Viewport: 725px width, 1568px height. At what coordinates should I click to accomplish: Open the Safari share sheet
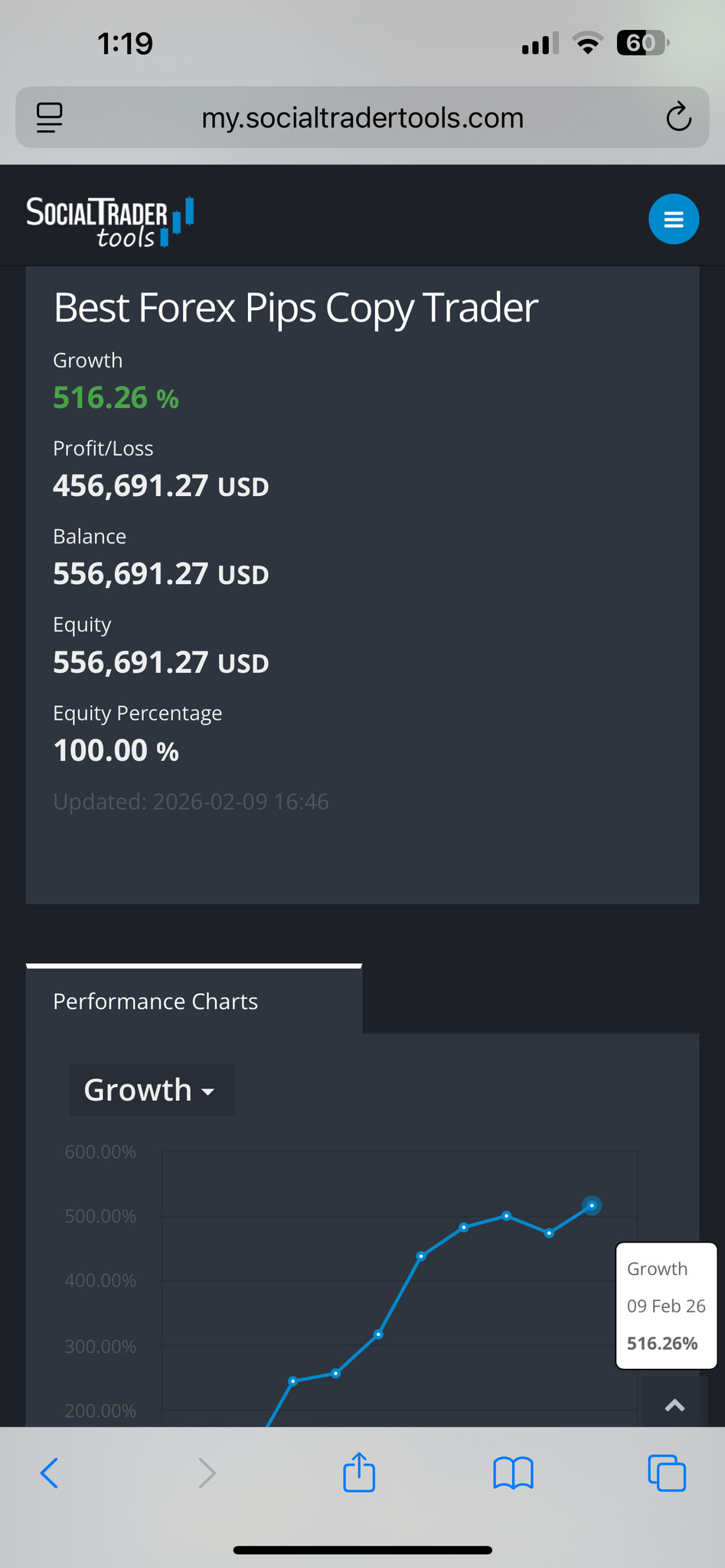coord(359,1473)
